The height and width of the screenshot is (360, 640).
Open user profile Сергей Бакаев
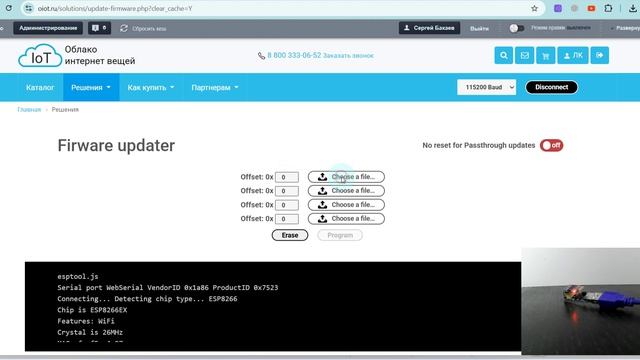tap(429, 28)
